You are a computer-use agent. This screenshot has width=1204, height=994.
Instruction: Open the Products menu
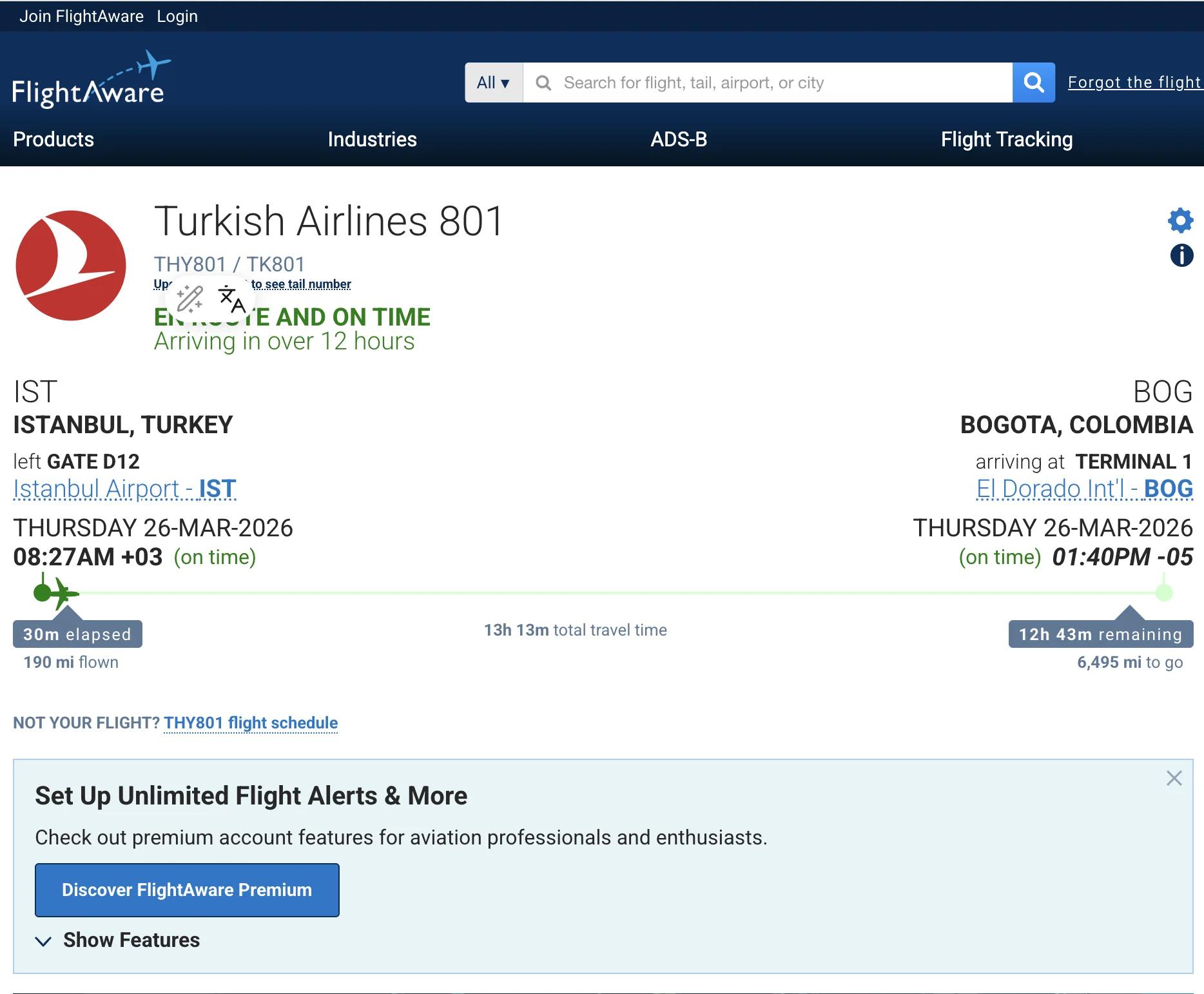pyautogui.click(x=53, y=139)
